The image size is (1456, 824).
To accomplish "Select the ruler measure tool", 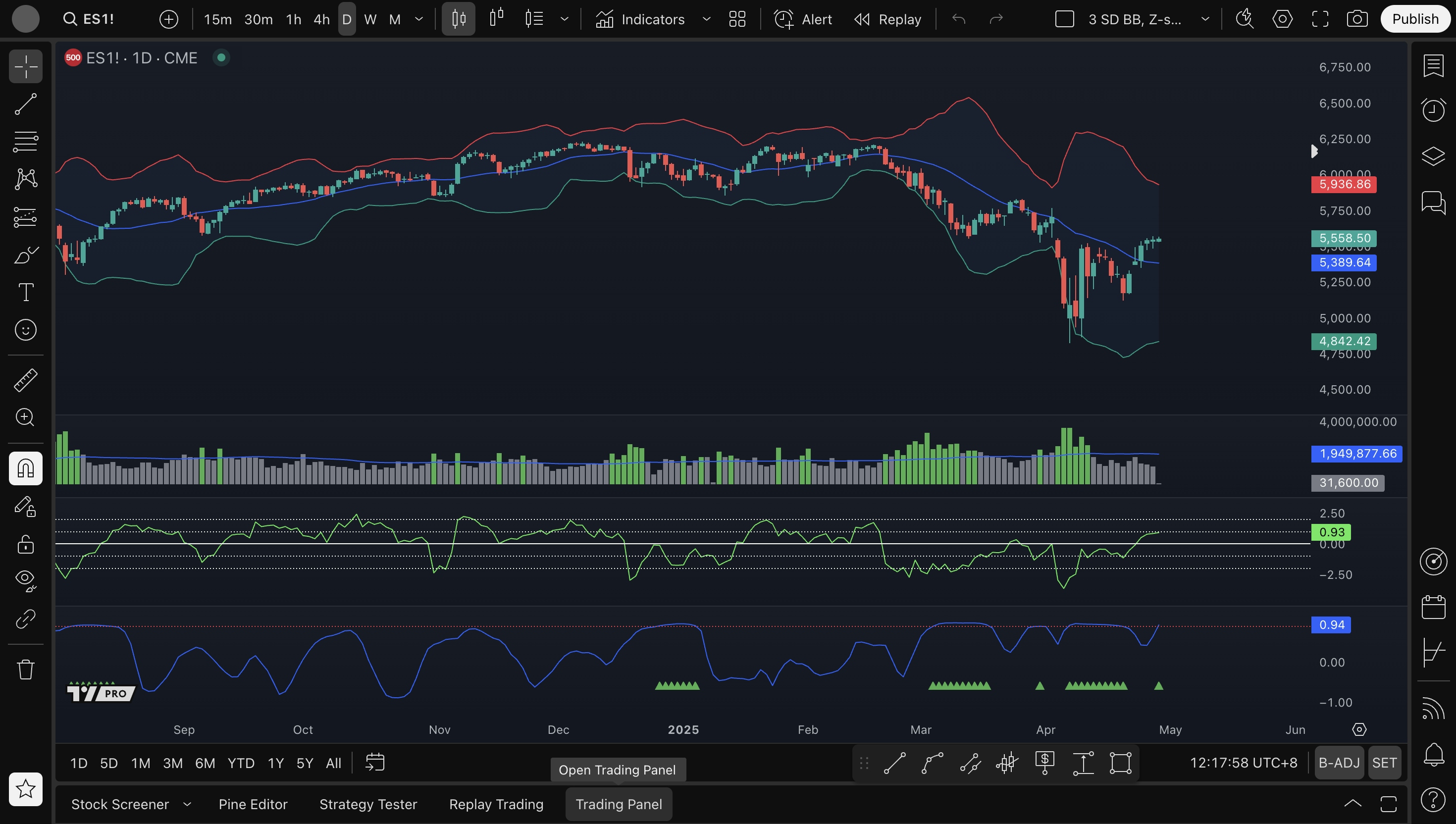I will (25, 380).
